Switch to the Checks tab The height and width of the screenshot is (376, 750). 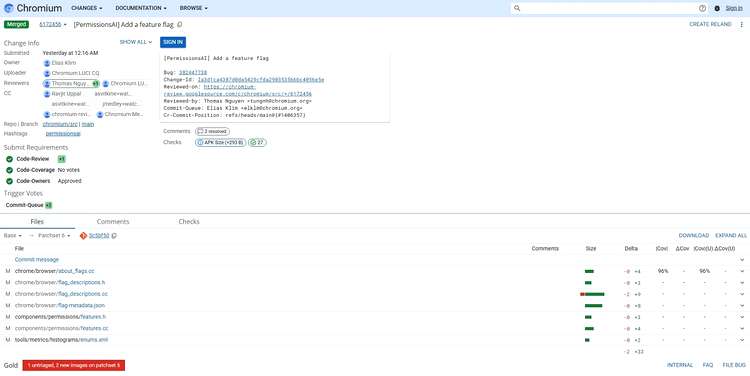point(189,221)
